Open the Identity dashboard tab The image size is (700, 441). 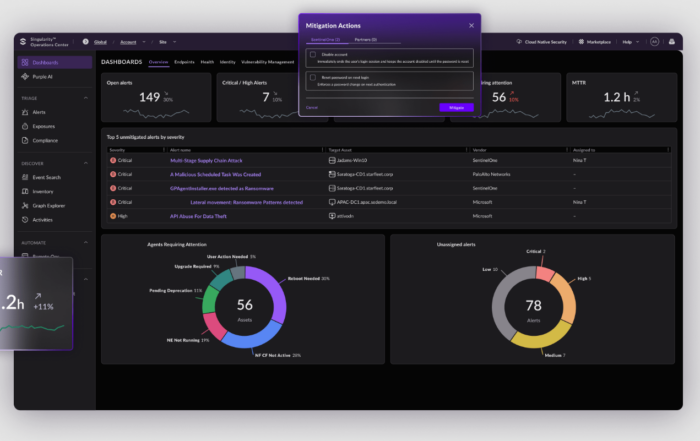(228, 62)
